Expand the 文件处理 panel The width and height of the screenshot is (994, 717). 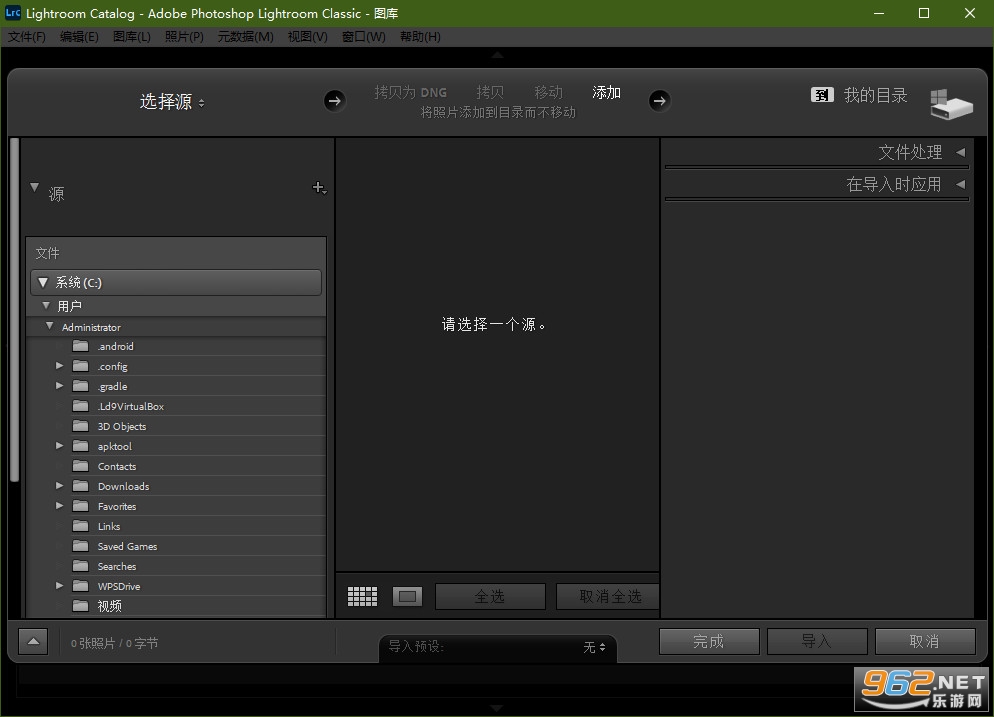point(960,152)
